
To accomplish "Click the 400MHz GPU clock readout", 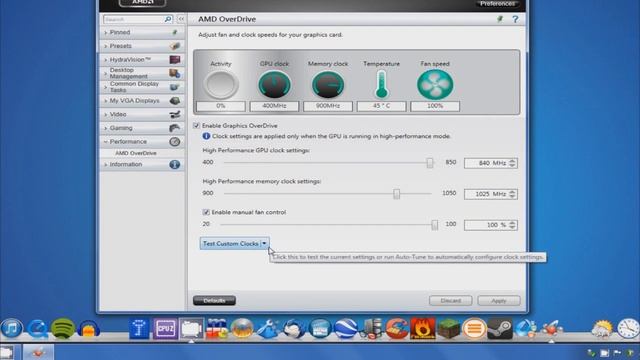I will [x=274, y=106].
